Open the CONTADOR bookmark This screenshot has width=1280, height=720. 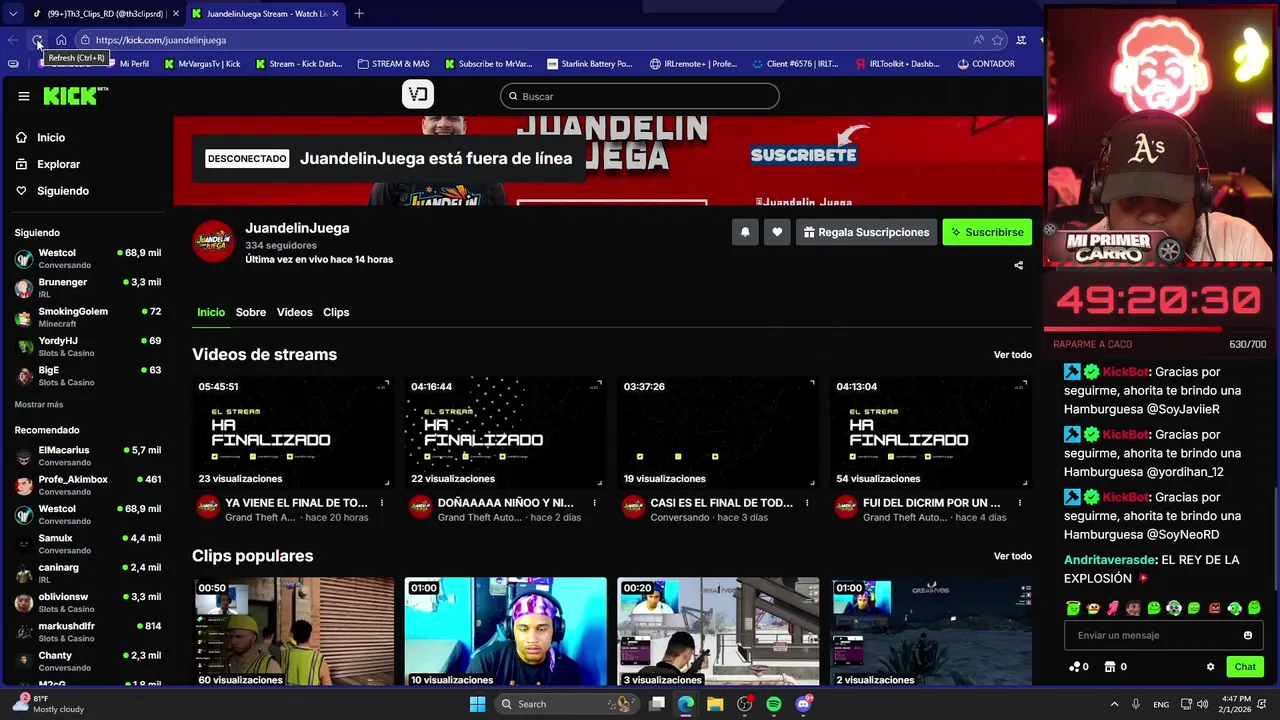[986, 64]
